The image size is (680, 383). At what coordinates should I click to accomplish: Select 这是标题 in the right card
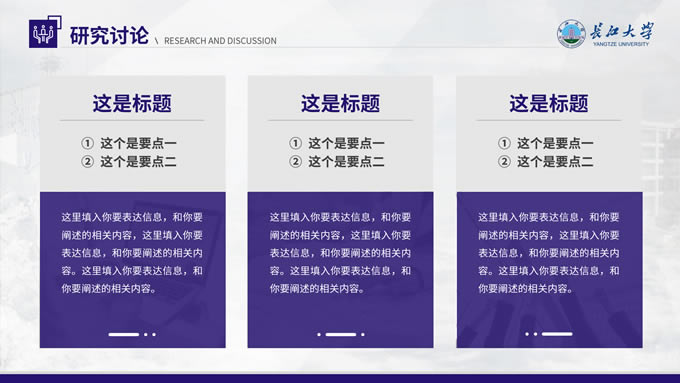(x=549, y=103)
